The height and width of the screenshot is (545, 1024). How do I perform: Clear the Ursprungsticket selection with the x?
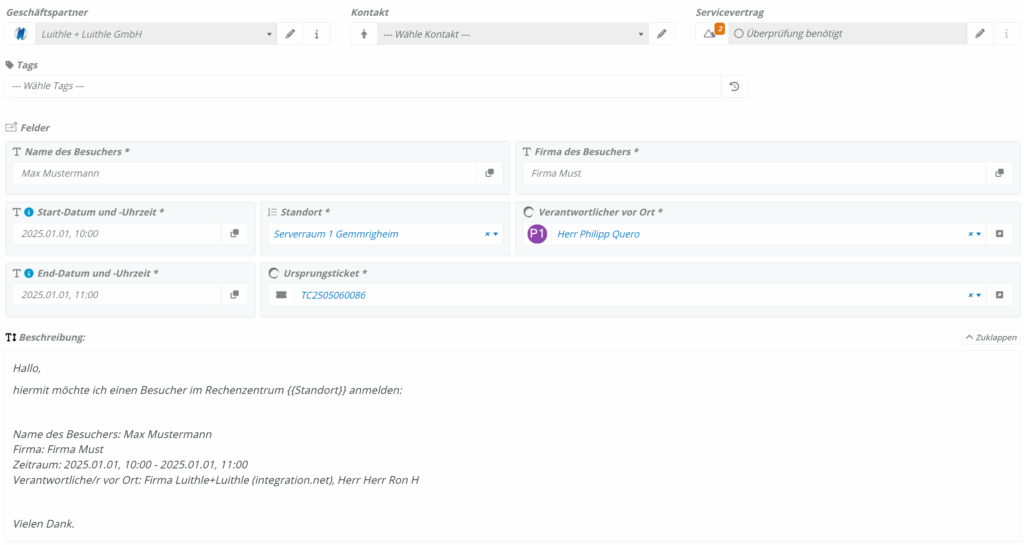970,295
